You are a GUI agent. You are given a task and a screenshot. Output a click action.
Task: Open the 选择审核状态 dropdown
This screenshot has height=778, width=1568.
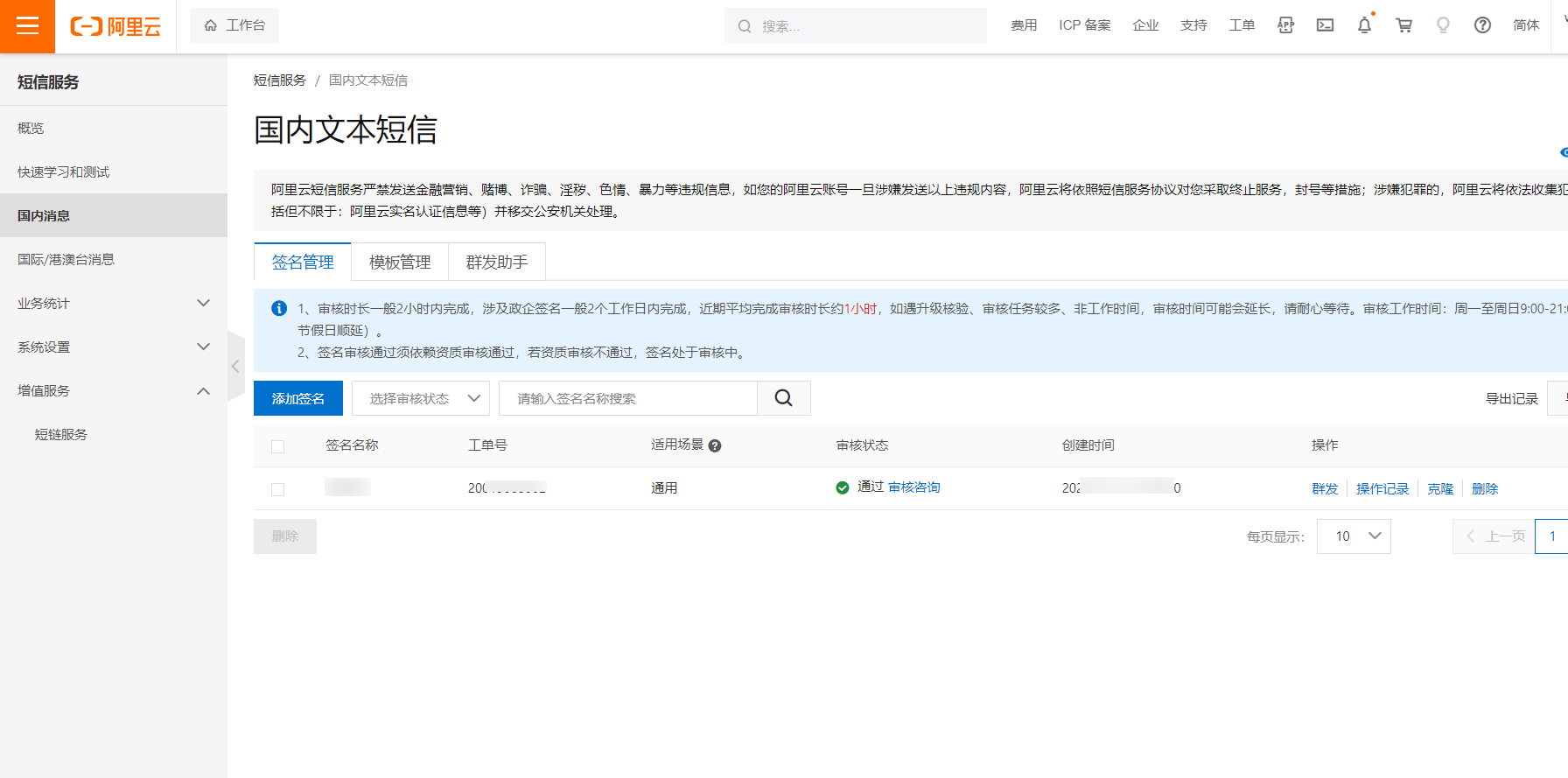coord(420,398)
